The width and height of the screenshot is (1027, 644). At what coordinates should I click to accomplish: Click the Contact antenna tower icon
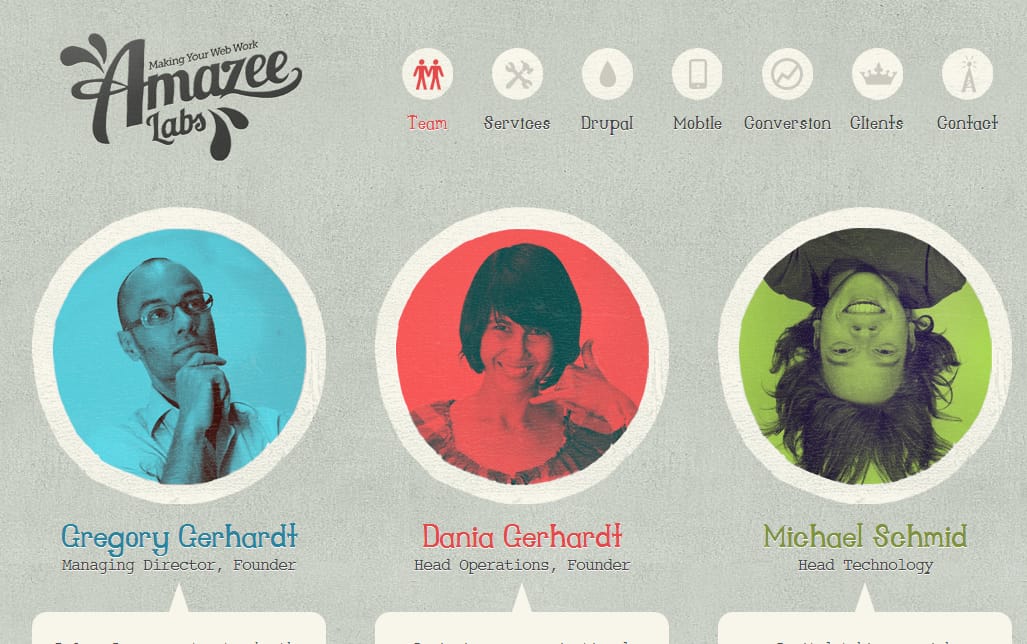(x=967, y=74)
